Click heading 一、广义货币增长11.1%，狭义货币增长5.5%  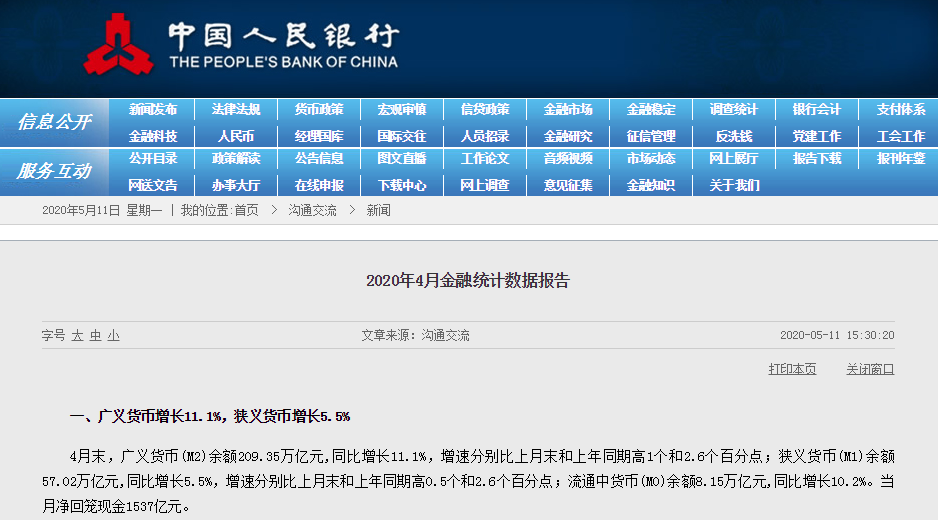(x=209, y=416)
